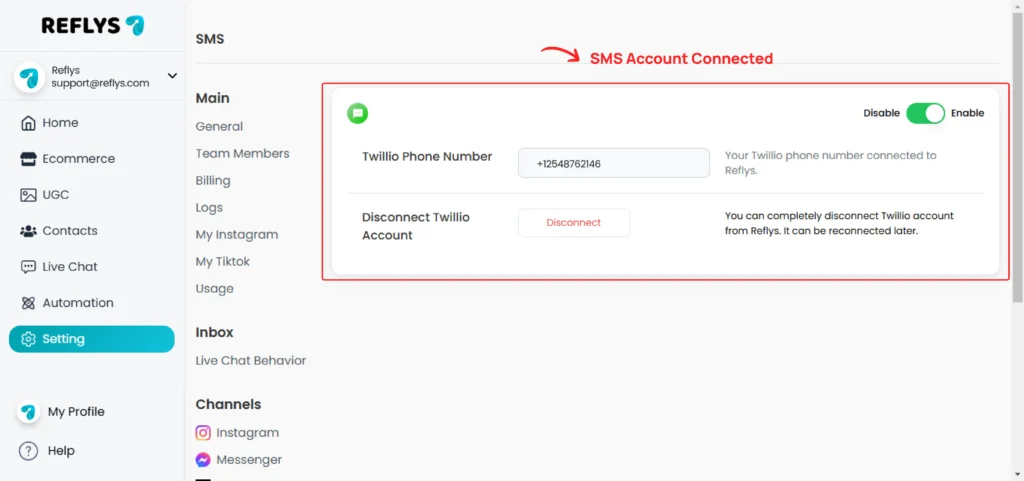This screenshot has width=1024, height=481.
Task: Click the 'Disable' label beside toggle
Action: [x=882, y=113]
